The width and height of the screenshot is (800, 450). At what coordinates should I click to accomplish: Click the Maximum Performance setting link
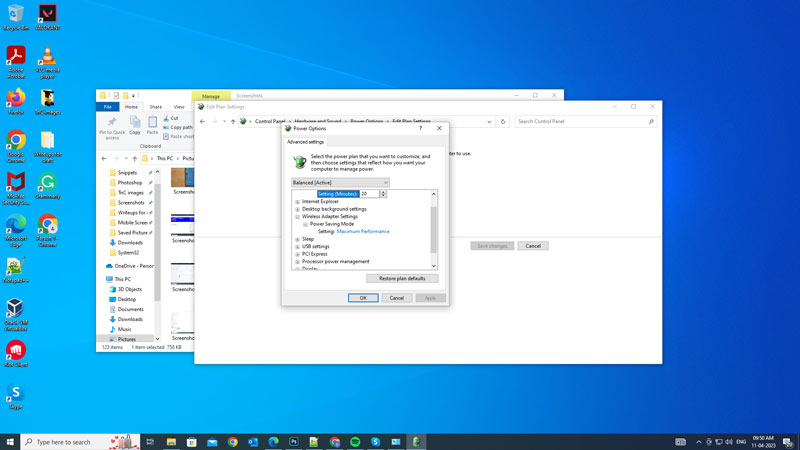pyautogui.click(x=363, y=232)
